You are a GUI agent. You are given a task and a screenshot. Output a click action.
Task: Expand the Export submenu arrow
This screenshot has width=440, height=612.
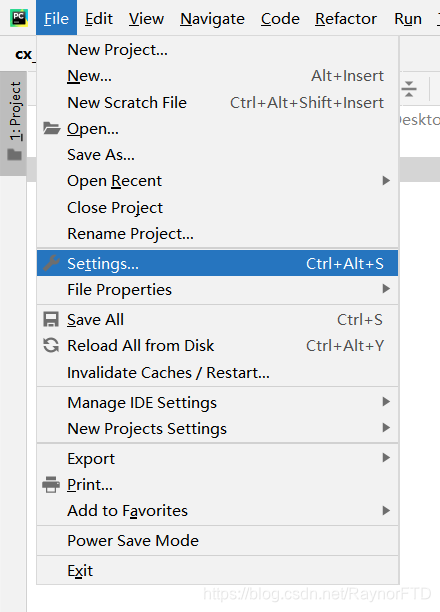(386, 458)
